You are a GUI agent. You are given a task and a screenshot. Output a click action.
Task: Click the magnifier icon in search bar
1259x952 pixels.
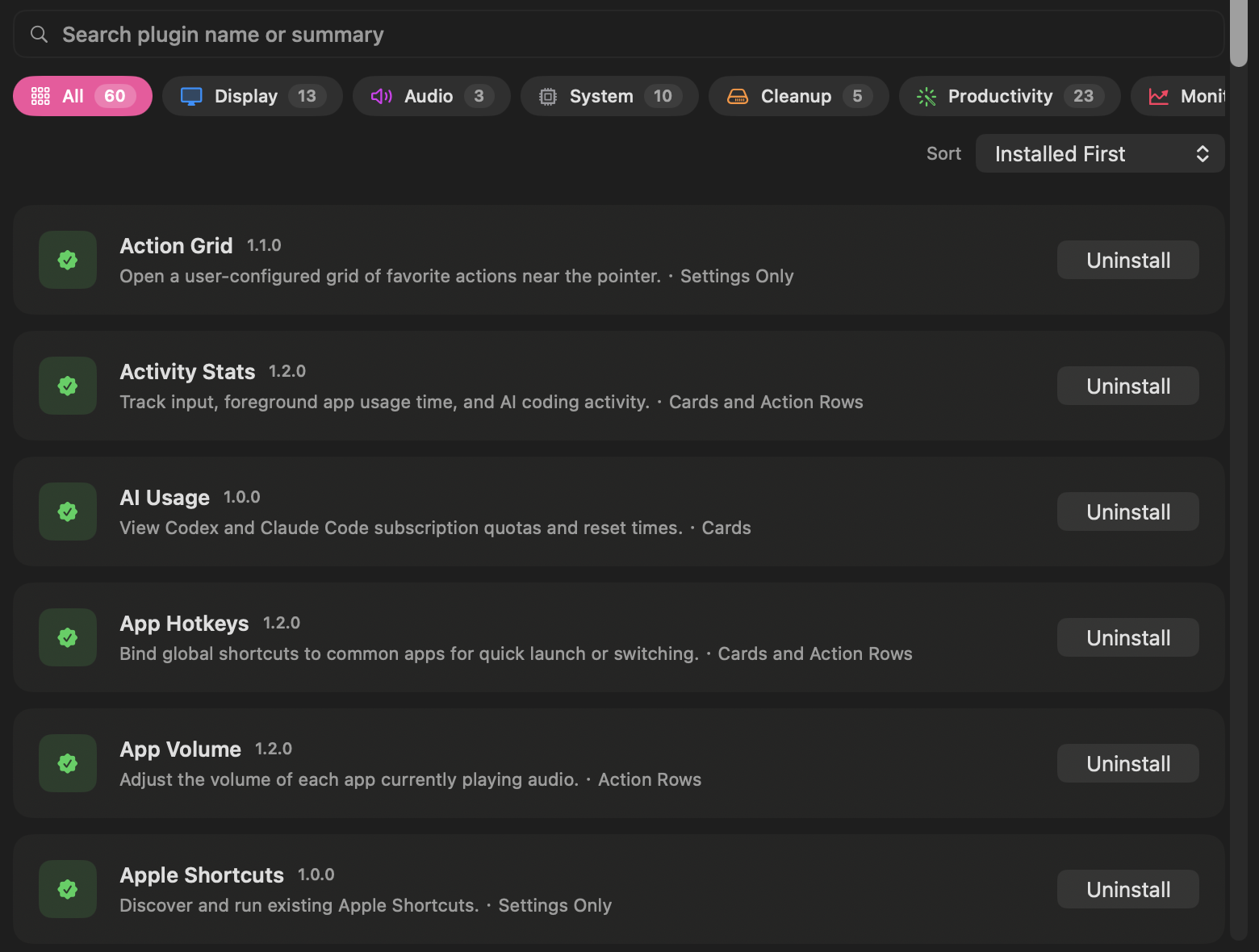[x=39, y=34]
